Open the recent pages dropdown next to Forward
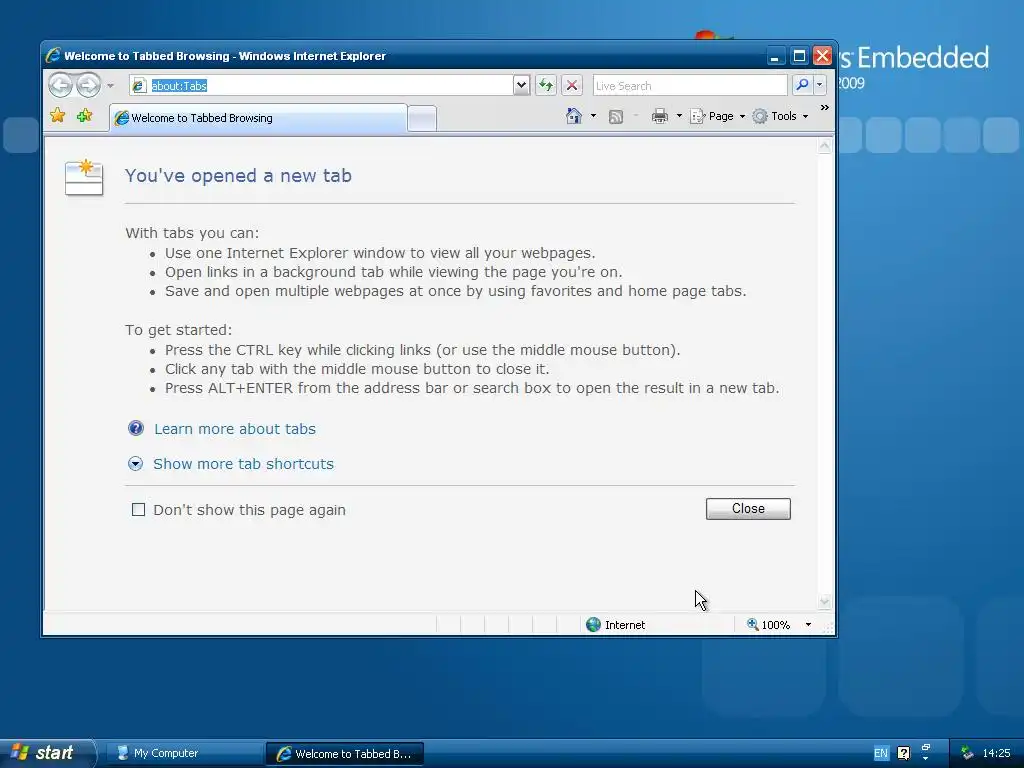 point(110,86)
